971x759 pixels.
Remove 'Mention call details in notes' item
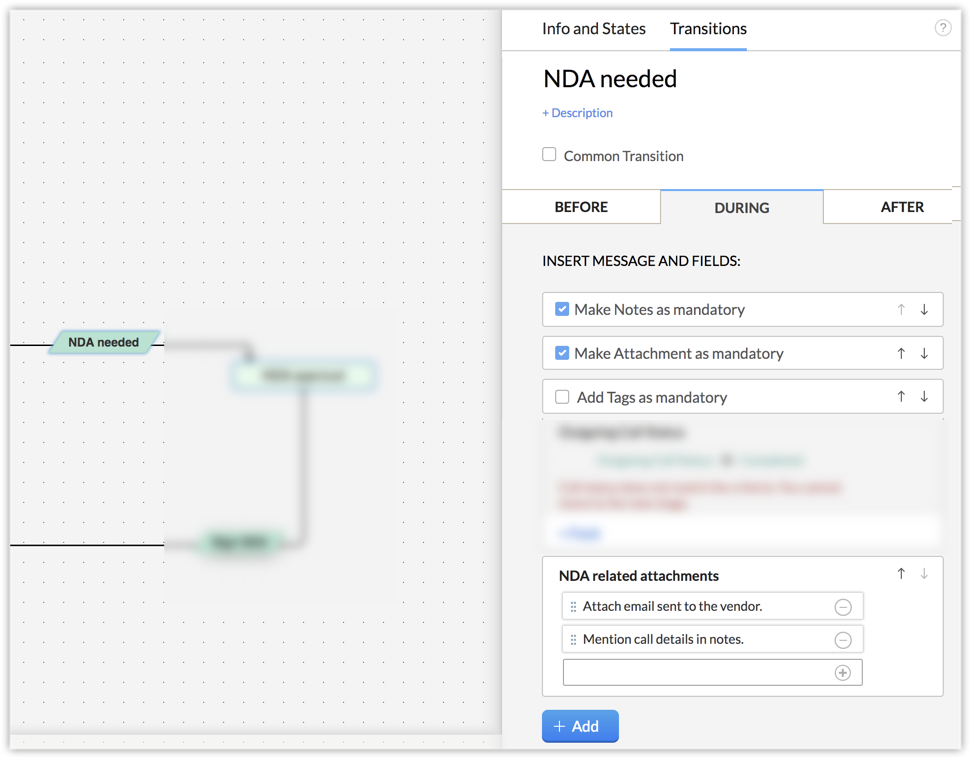coord(843,640)
